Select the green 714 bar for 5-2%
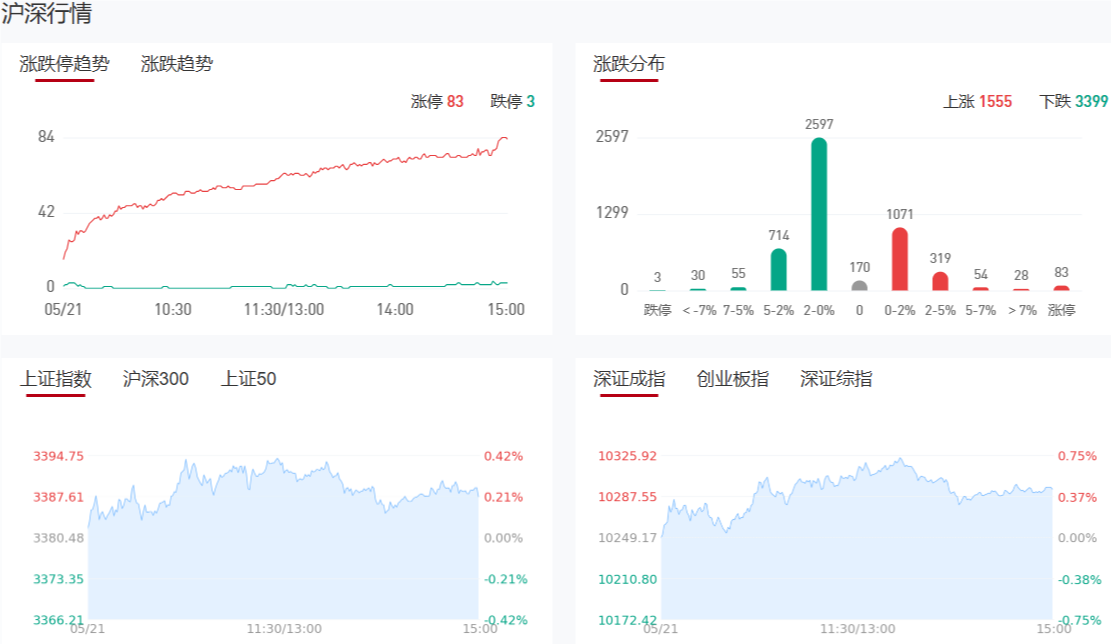The width and height of the screenshot is (1113, 644). click(x=779, y=269)
